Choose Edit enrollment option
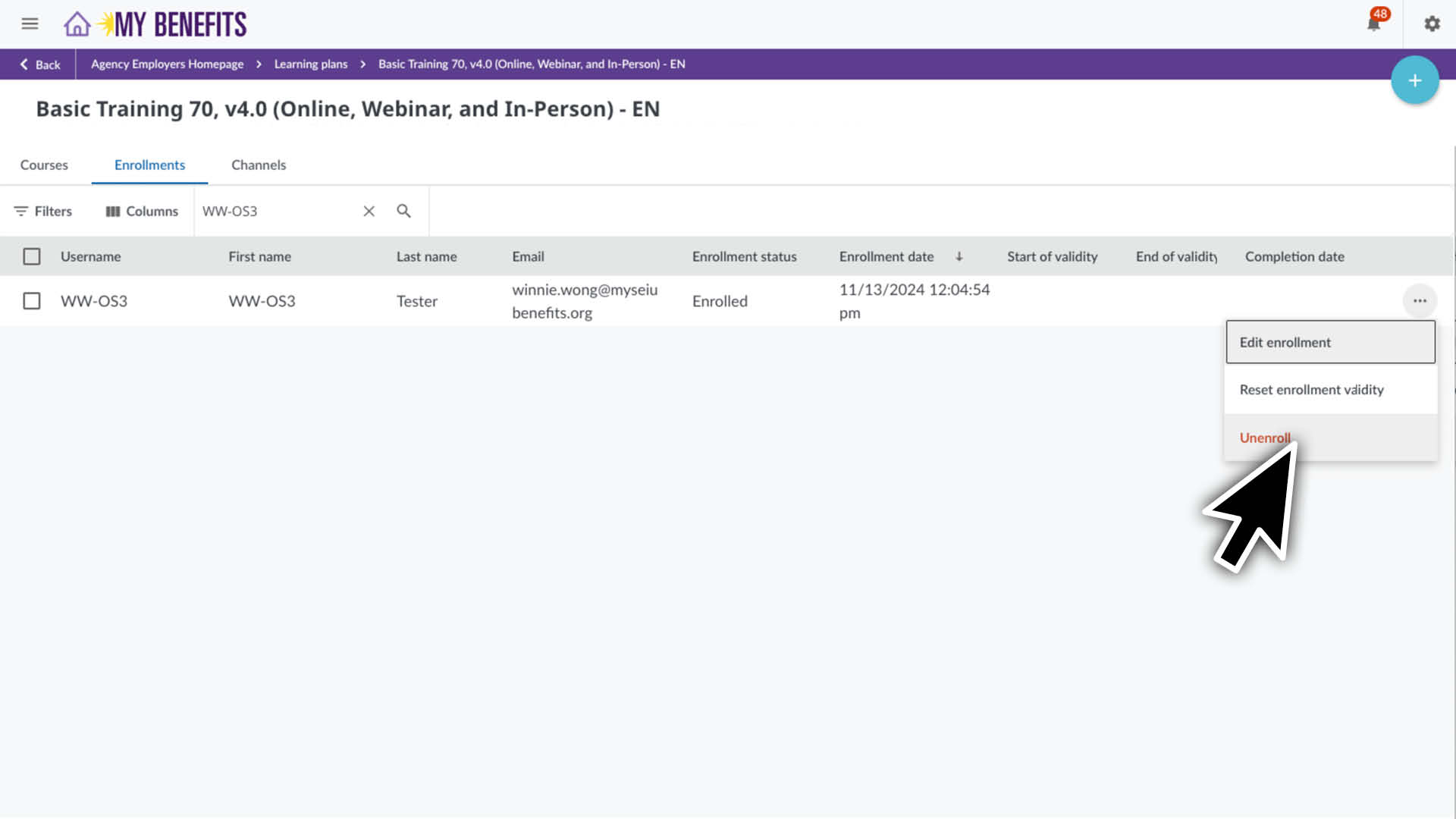 pos(1285,343)
